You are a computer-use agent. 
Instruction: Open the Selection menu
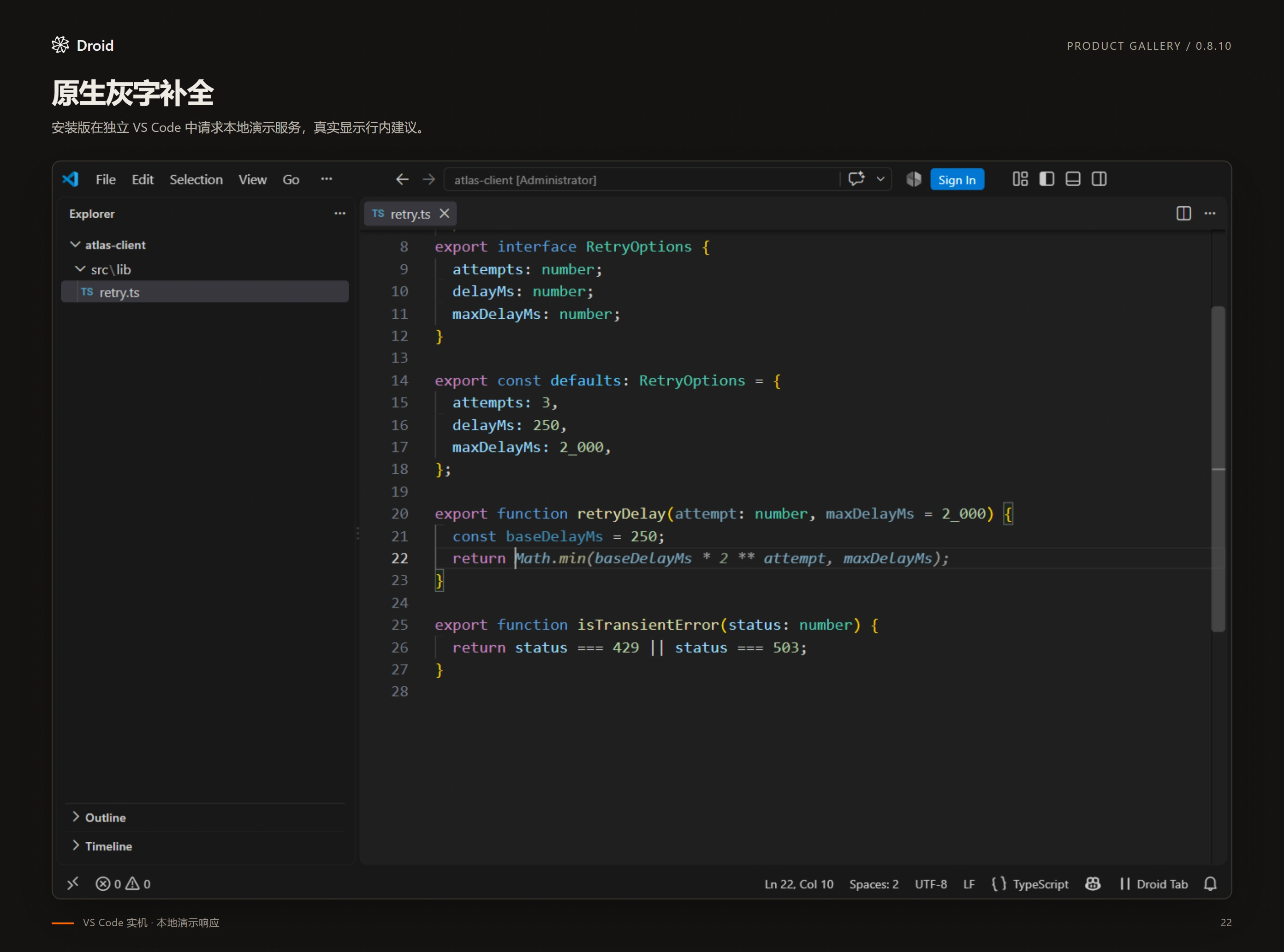click(196, 180)
